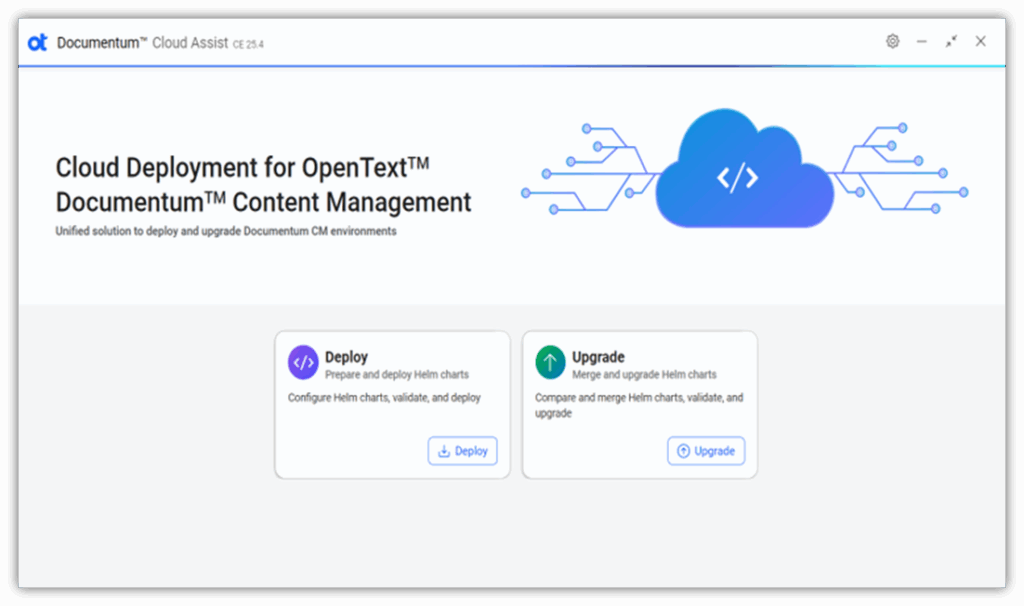
Task: Click the circuit-line graphic beside the cloud
Action: click(590, 170)
